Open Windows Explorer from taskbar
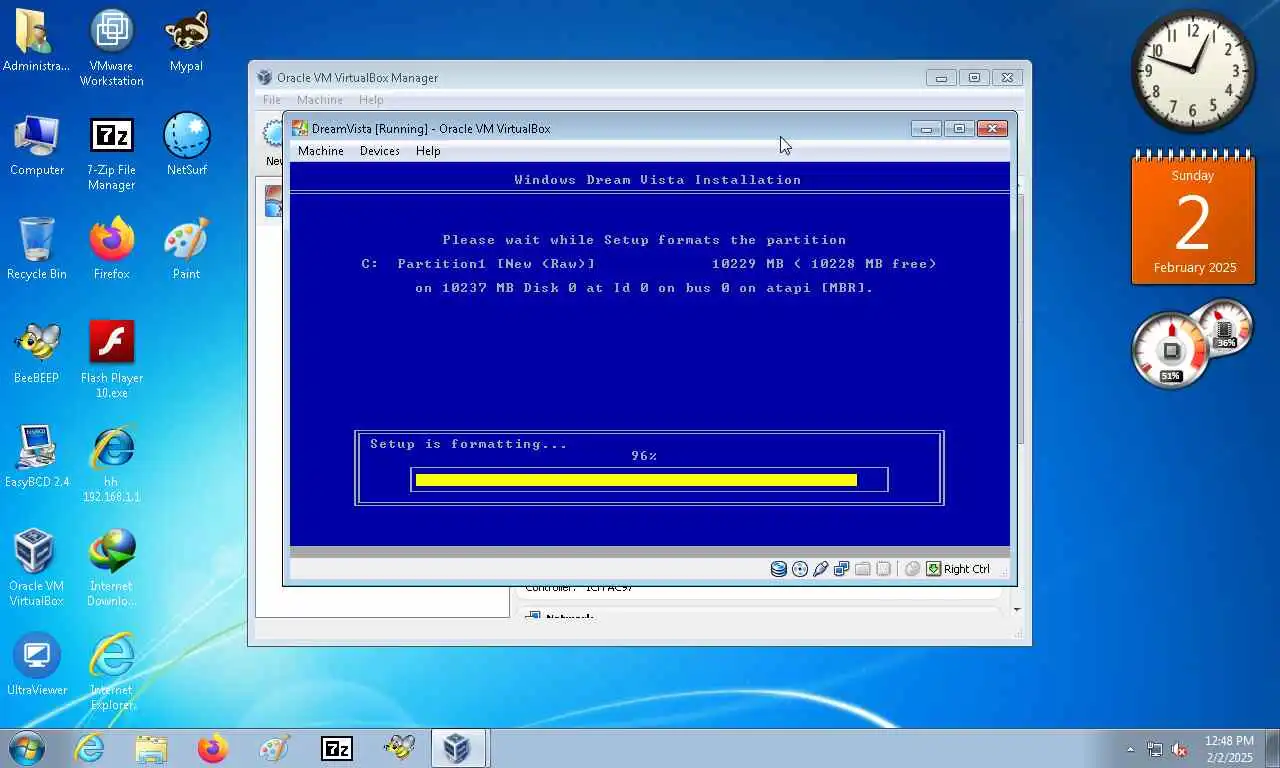Viewport: 1280px width, 768px height. tap(151, 748)
